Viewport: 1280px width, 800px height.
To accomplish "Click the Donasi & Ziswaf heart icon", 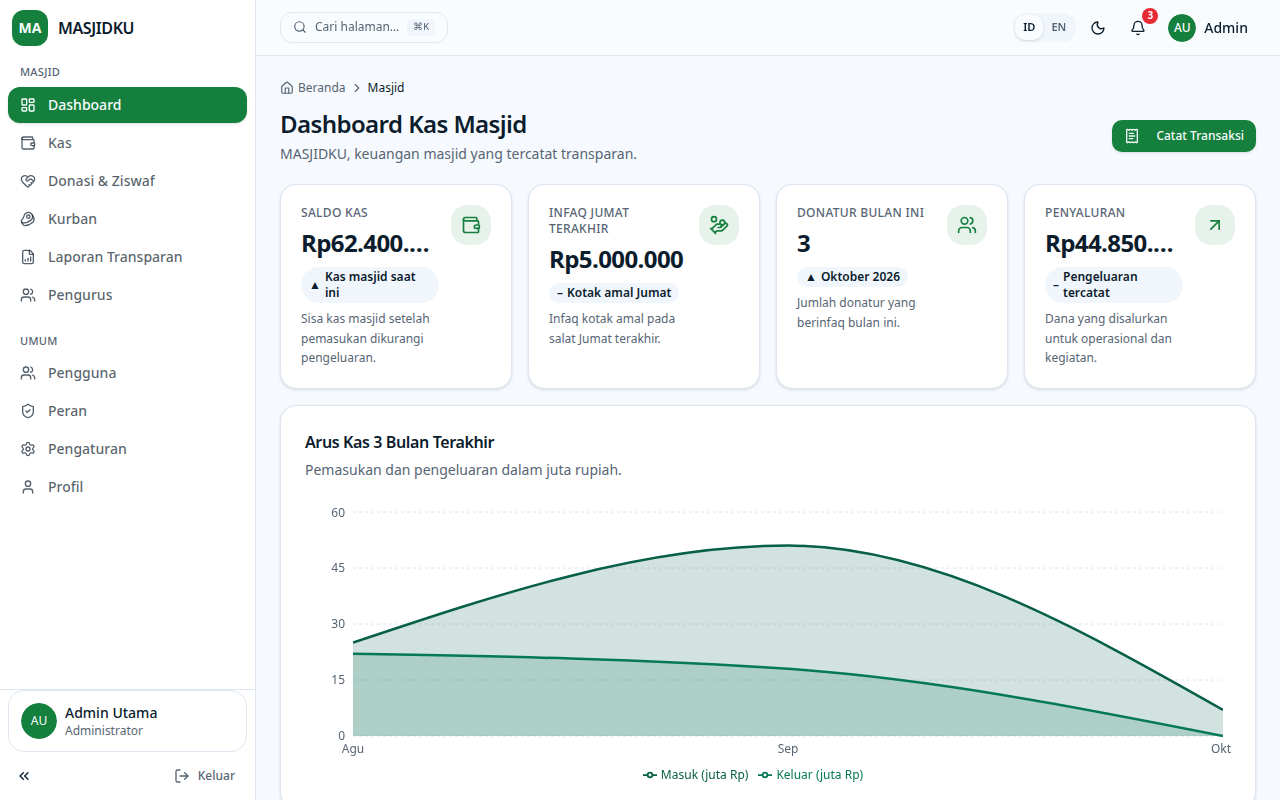I will (28, 181).
